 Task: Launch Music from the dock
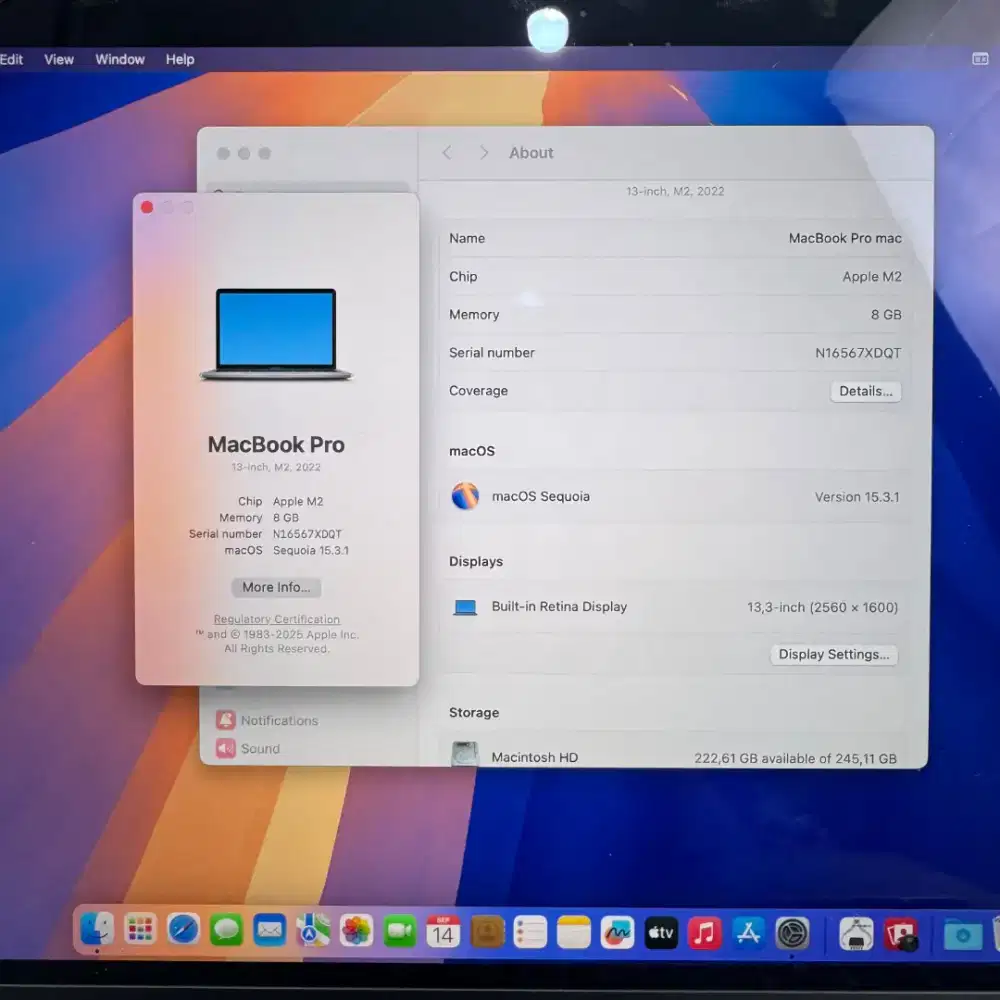point(705,933)
